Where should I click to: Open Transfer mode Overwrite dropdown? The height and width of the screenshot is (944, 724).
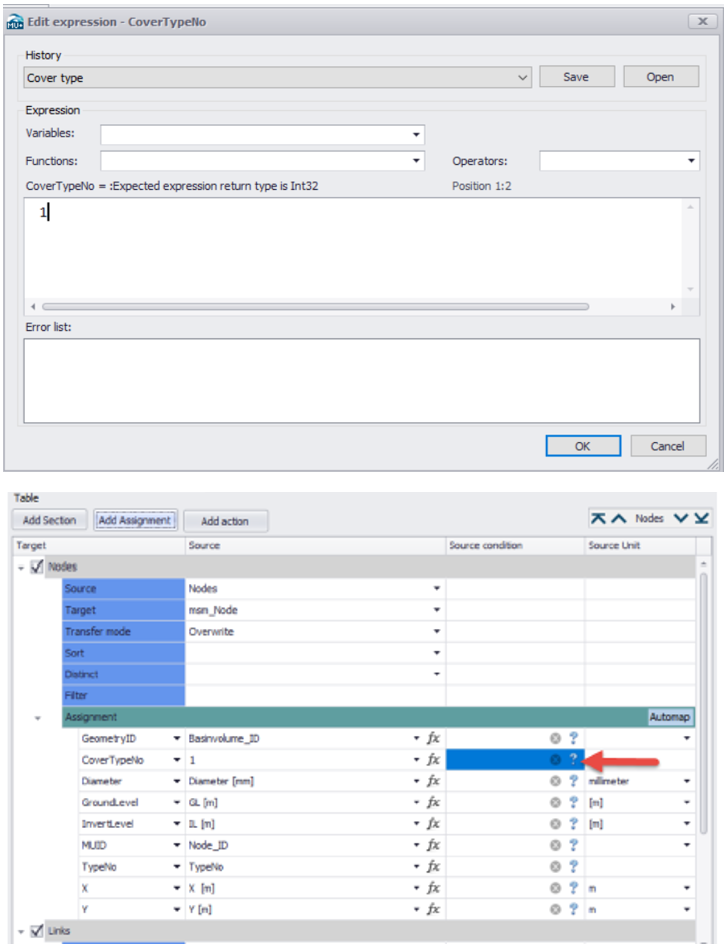coord(437,632)
